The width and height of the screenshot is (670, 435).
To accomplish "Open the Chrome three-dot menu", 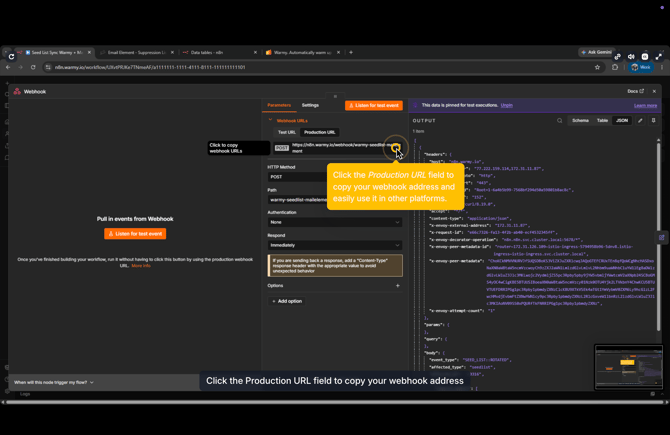I will pos(662,67).
